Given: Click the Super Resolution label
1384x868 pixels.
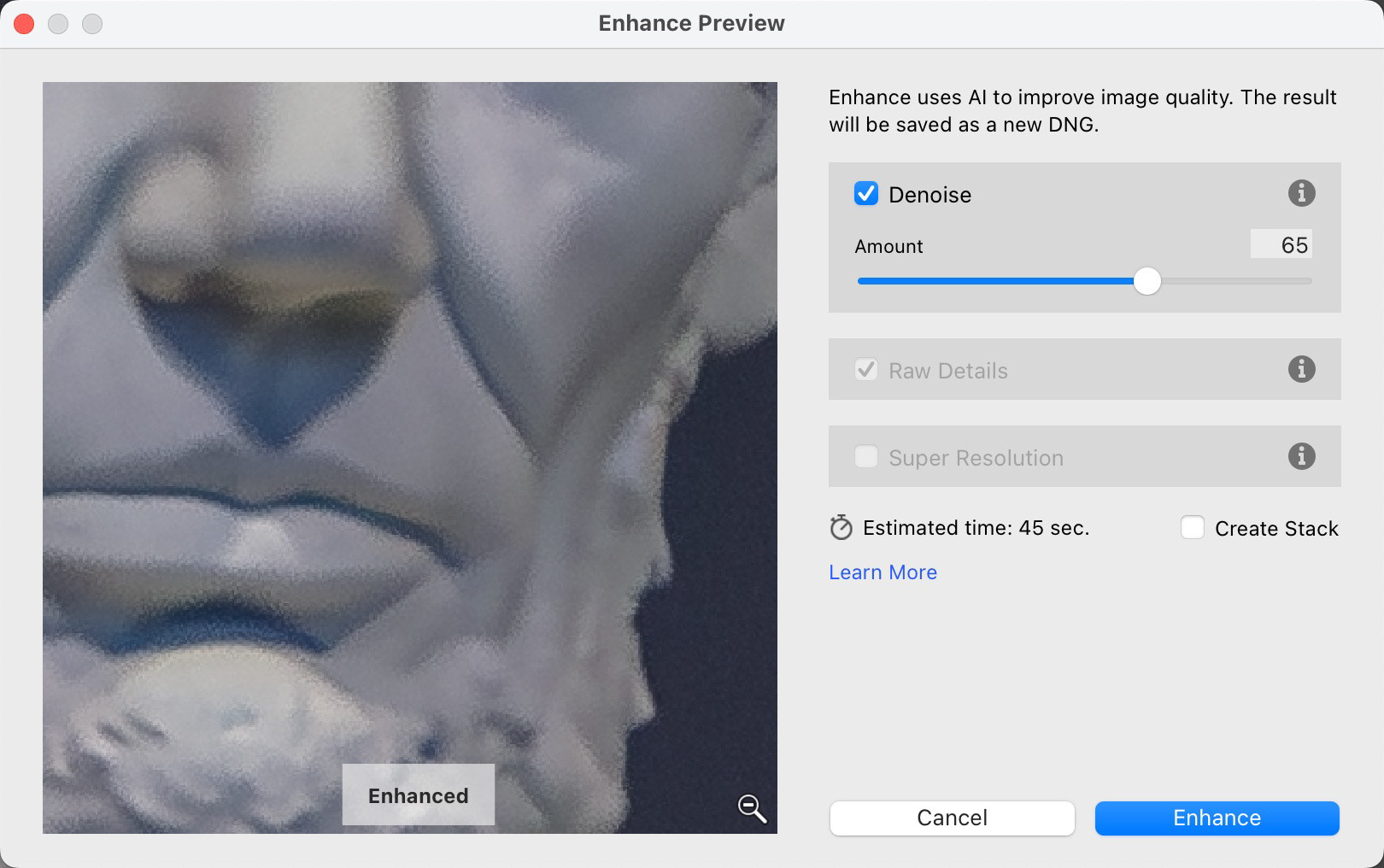Looking at the screenshot, I should (x=976, y=458).
